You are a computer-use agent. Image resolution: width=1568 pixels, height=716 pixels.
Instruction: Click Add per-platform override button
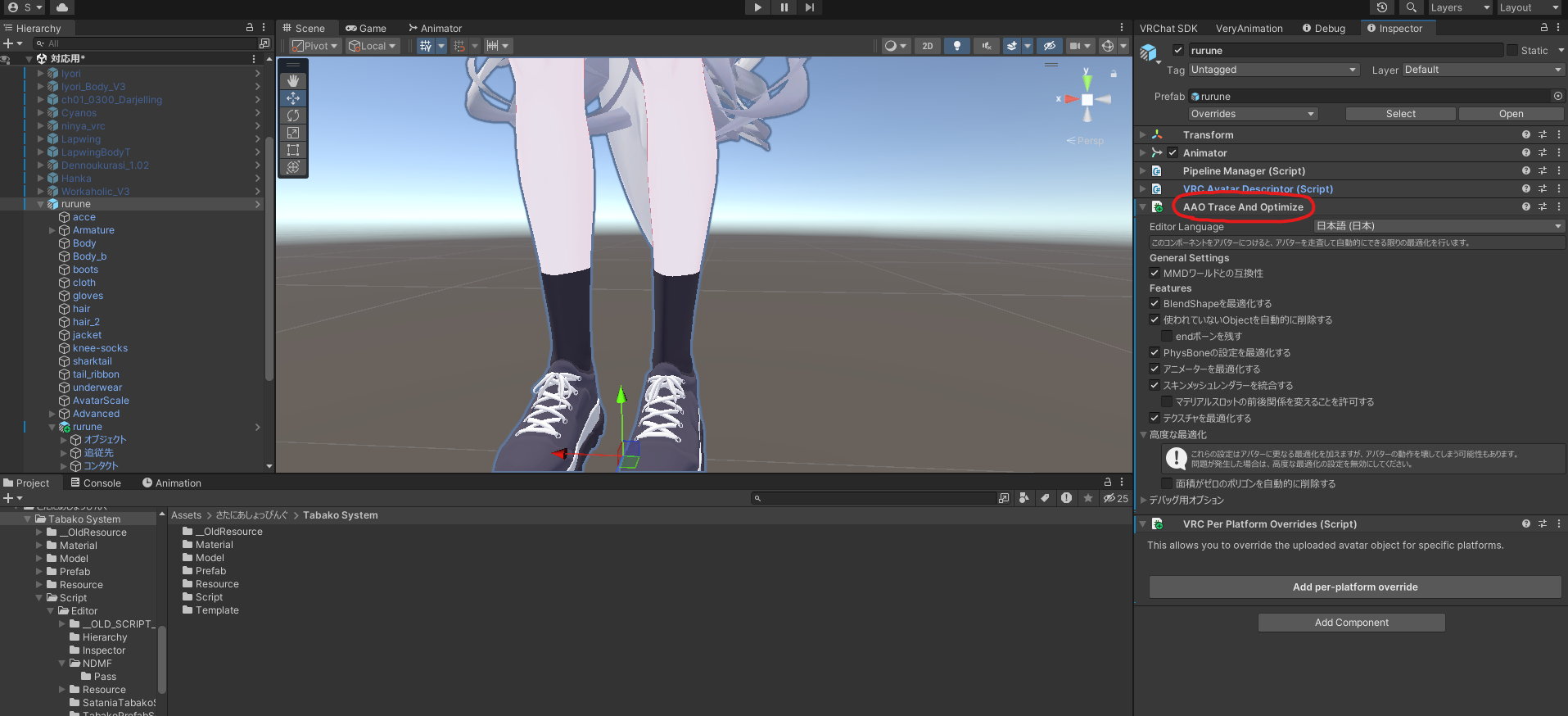pyautogui.click(x=1355, y=587)
